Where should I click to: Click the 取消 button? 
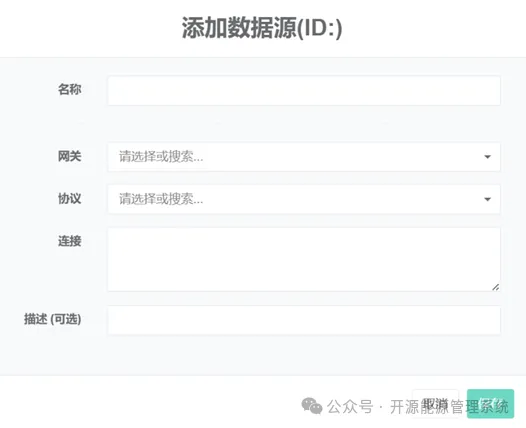(435, 404)
